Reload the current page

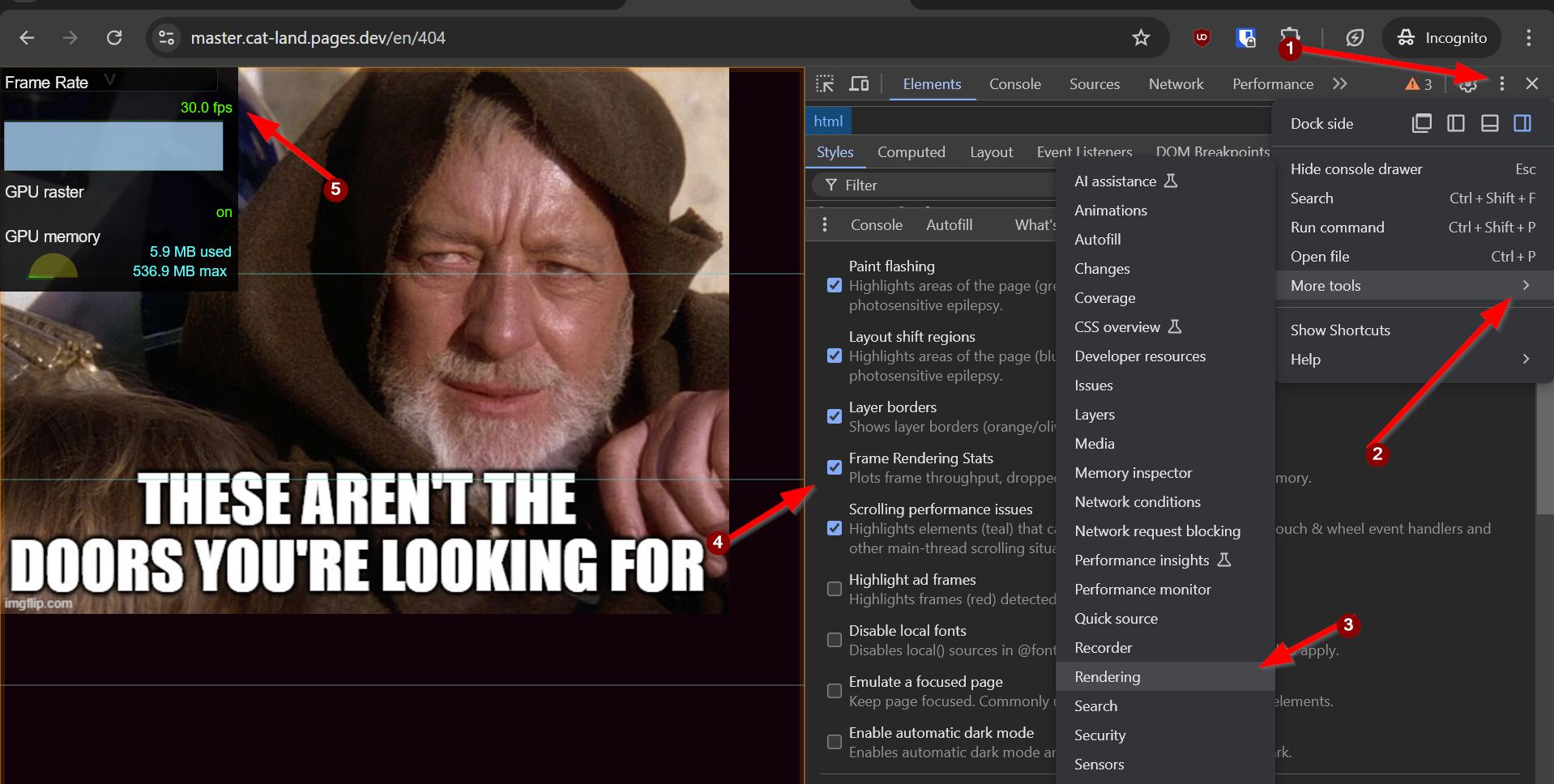[x=114, y=37]
